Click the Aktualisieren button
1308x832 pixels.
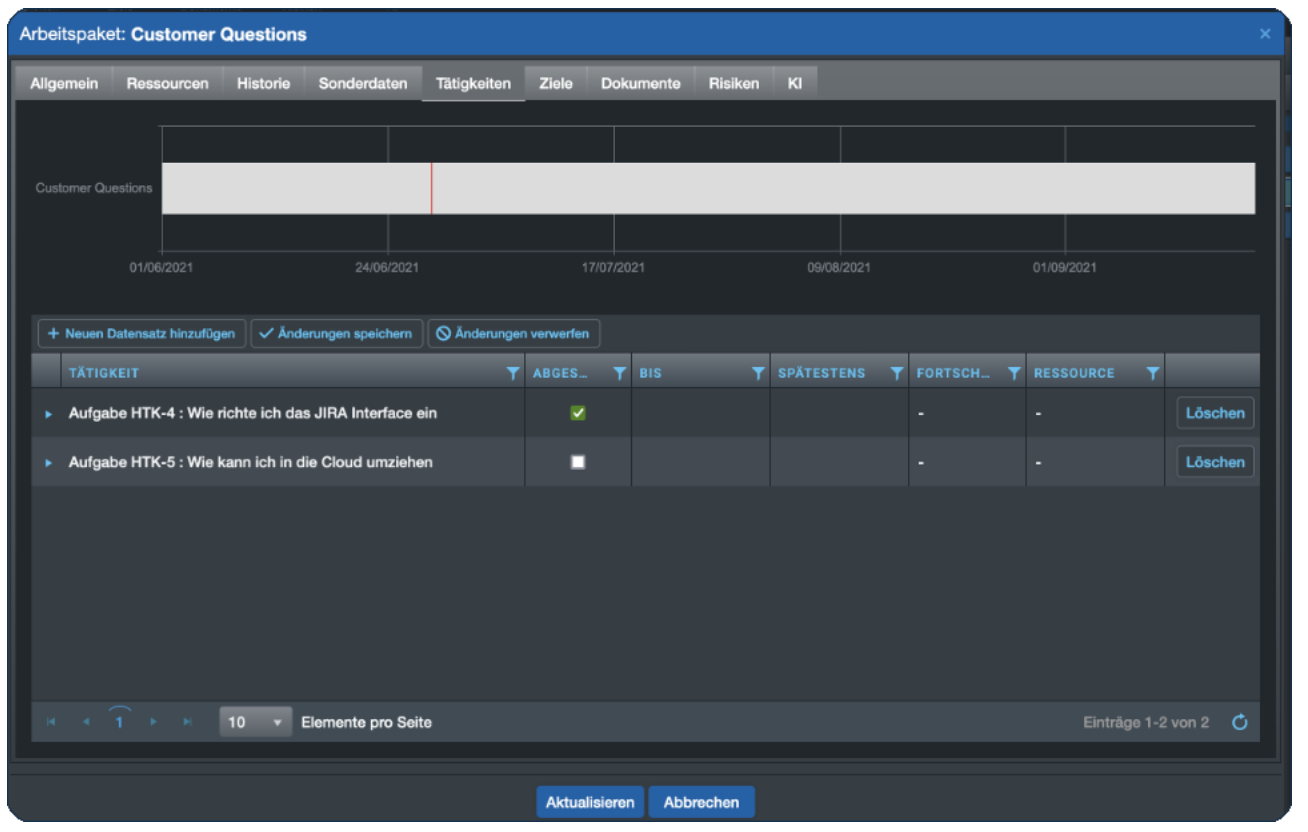590,802
